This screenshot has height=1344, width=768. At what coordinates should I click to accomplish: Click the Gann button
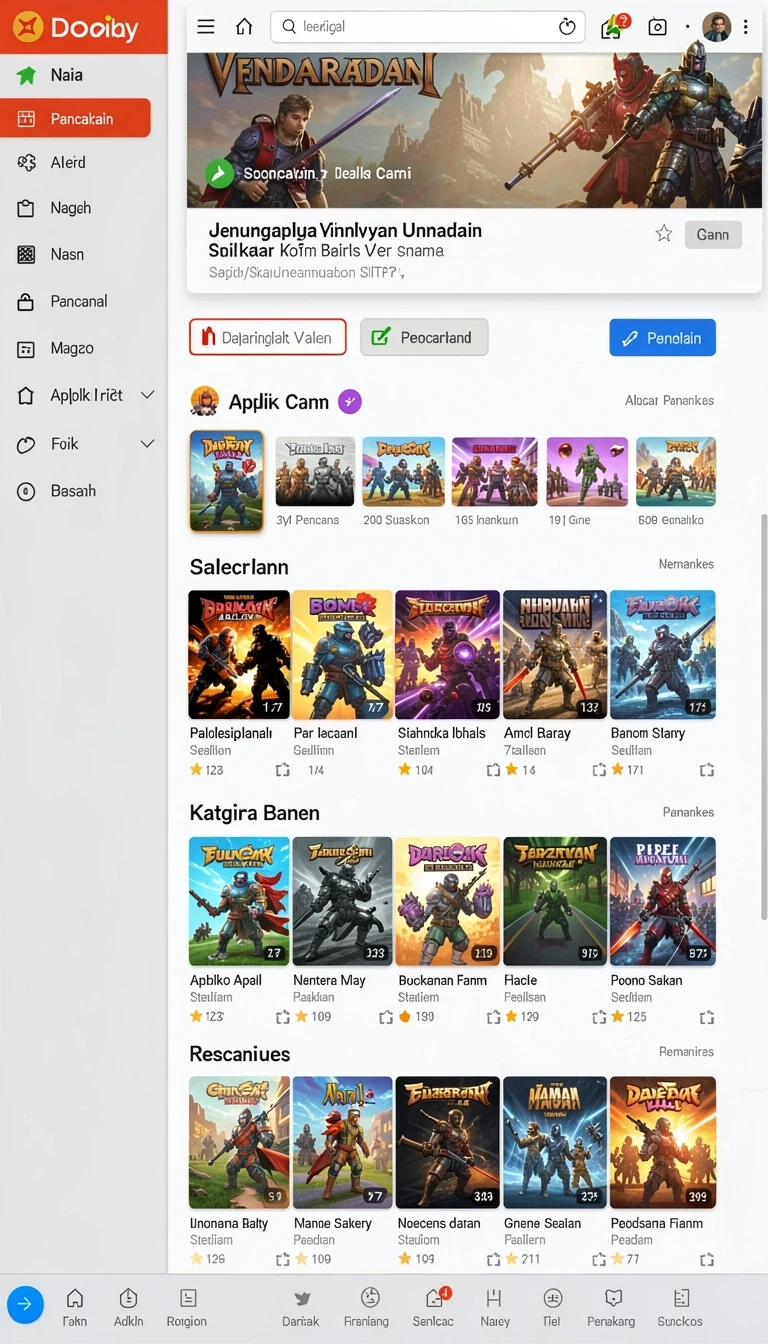click(713, 234)
